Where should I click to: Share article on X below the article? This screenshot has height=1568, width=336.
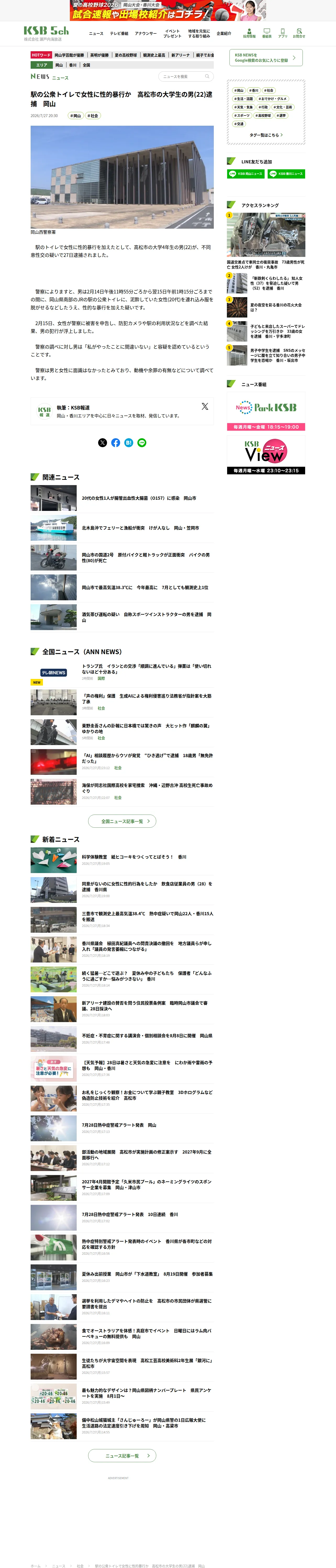click(102, 442)
